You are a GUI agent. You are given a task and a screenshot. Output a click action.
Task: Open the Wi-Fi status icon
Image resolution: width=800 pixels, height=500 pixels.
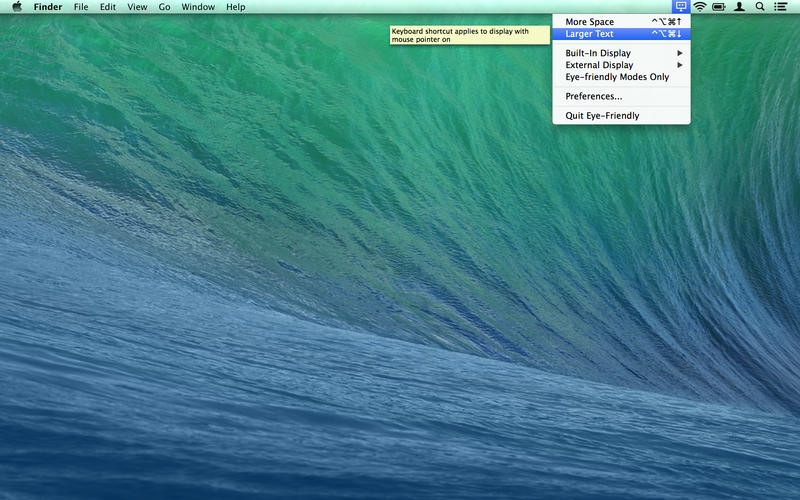point(700,7)
